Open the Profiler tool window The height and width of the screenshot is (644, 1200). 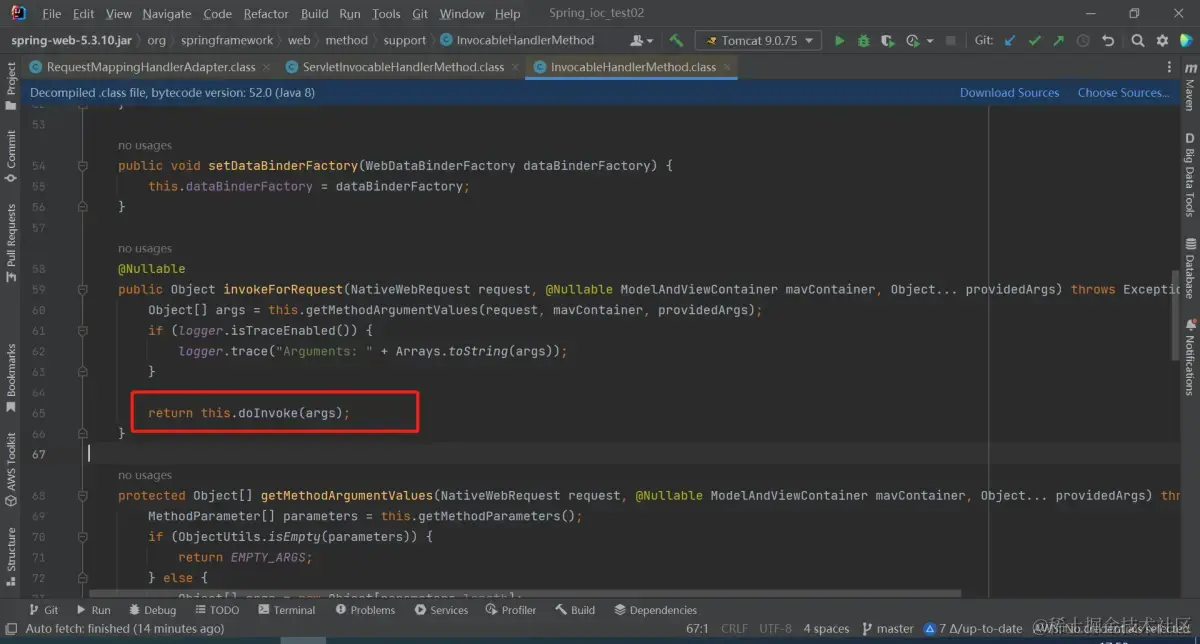point(511,610)
